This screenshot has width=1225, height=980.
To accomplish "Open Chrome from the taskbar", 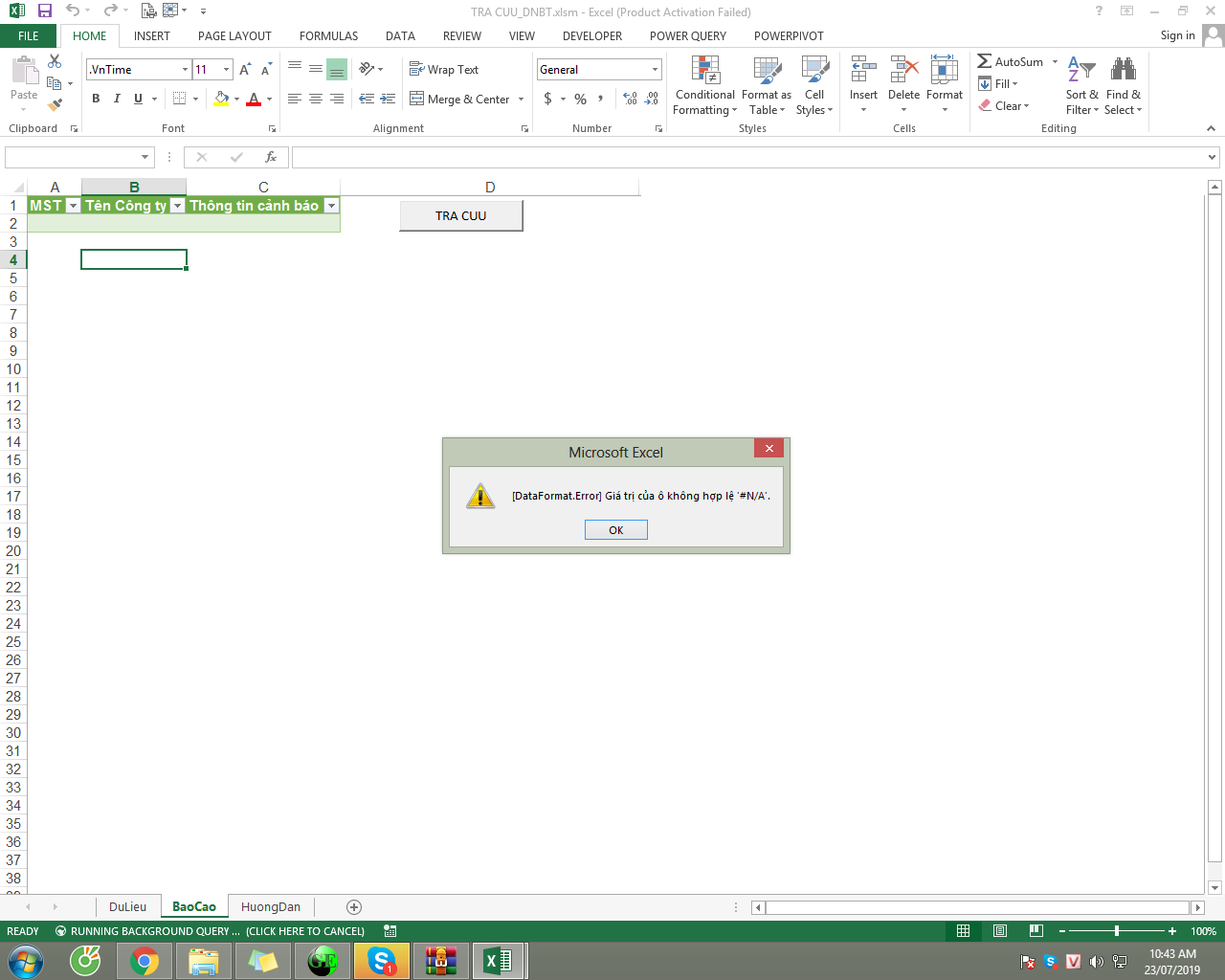I will [145, 961].
